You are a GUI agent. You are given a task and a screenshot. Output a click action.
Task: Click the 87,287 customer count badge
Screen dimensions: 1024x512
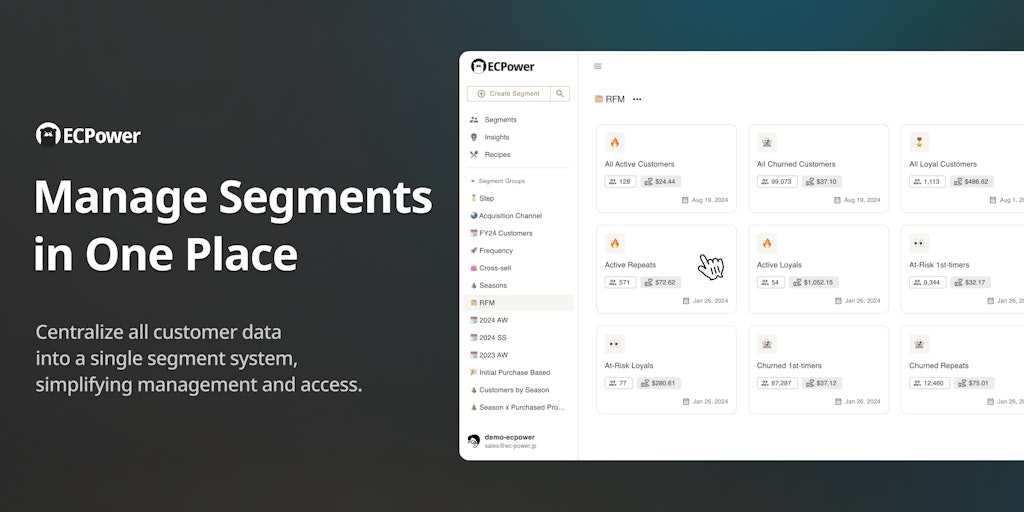point(777,383)
